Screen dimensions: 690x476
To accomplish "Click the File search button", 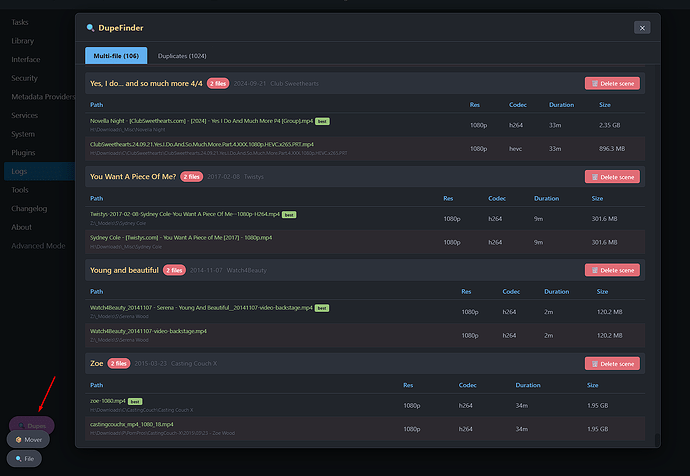I will (25, 458).
